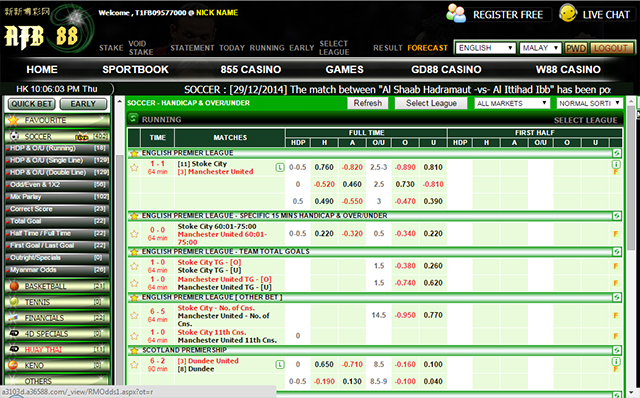Open live stream icon for Stoke City match
Image resolution: width=640 pixels, height=398 pixels.
click(280, 167)
